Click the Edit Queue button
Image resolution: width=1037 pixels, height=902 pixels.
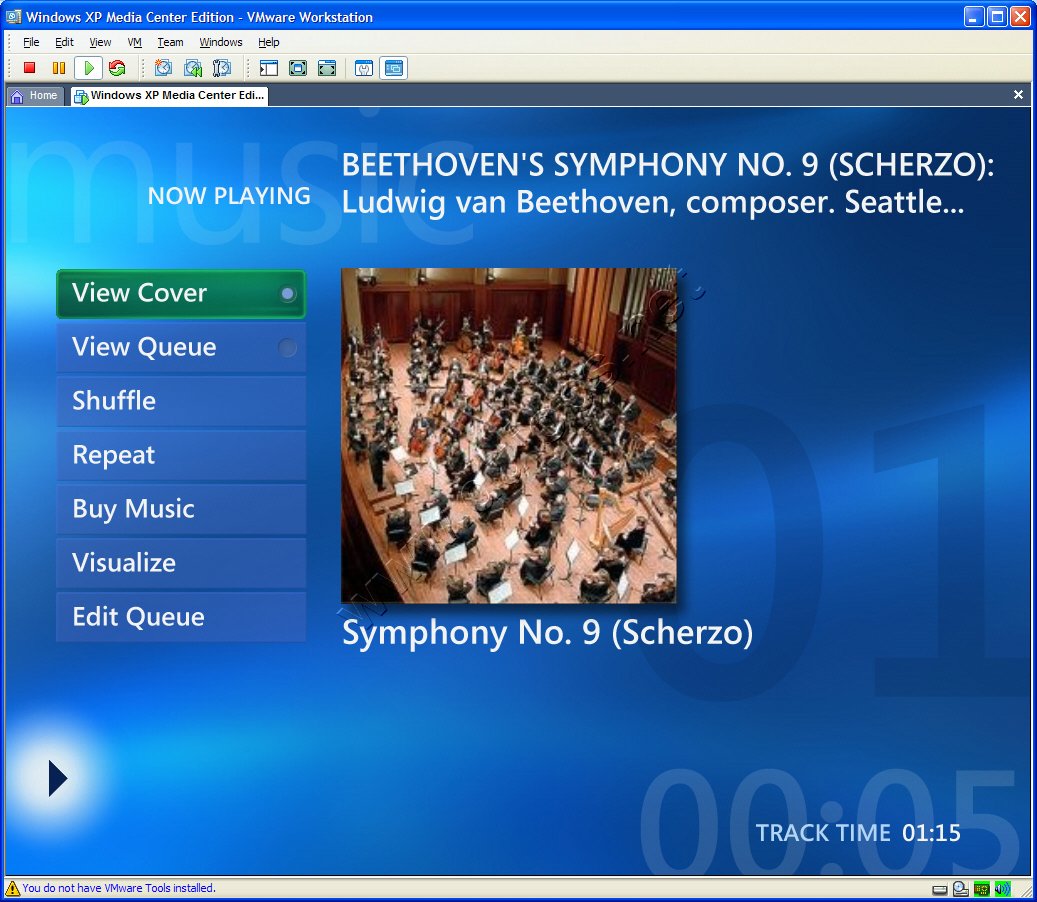181,617
